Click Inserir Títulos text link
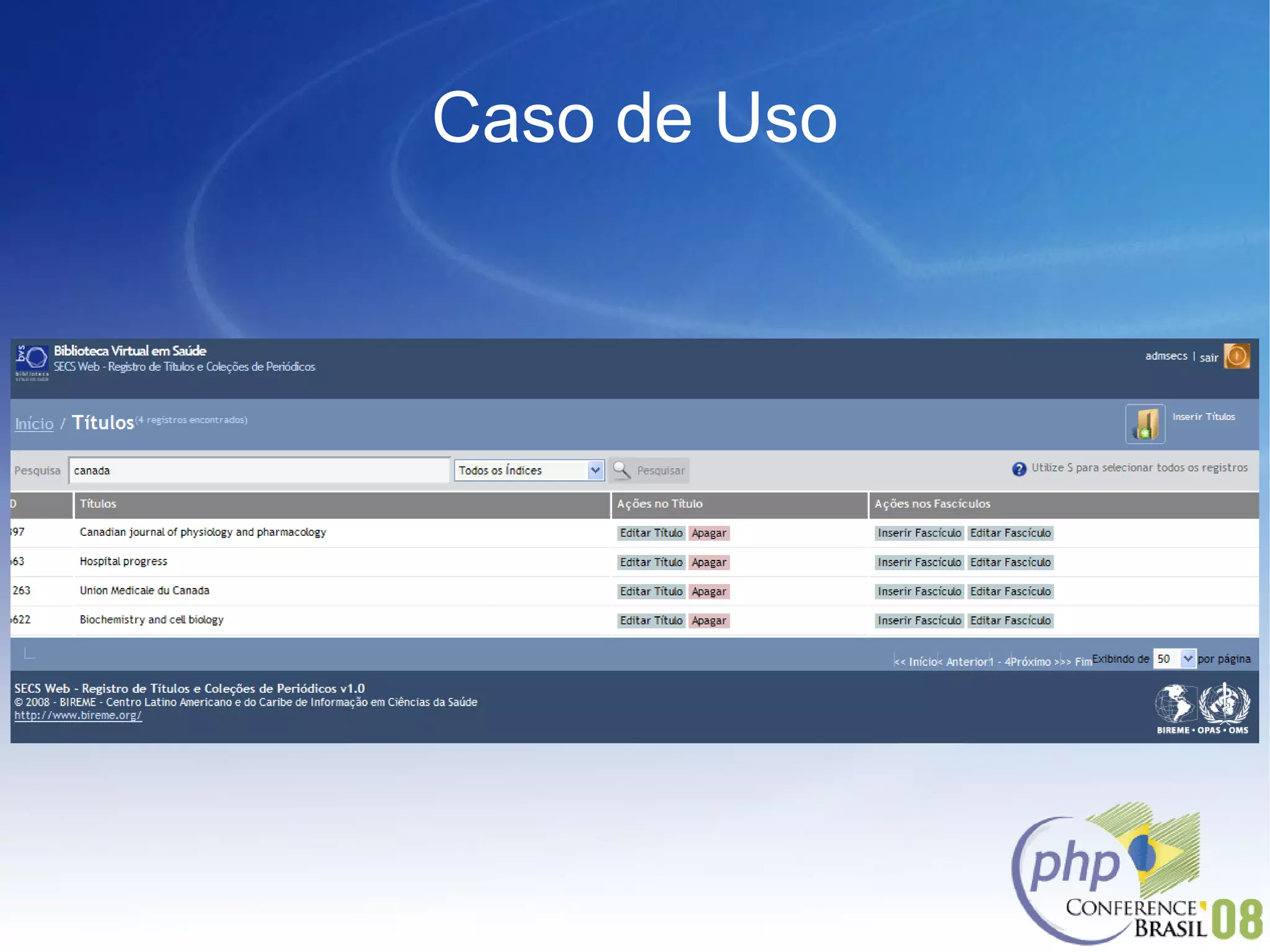Viewport: 1270px width, 952px height. tap(1204, 417)
